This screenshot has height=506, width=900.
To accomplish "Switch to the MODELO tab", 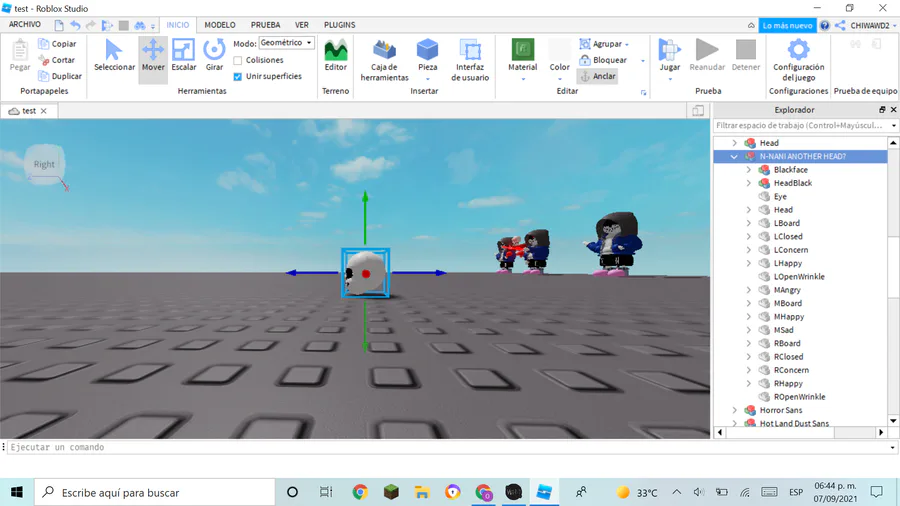I will coord(220,25).
